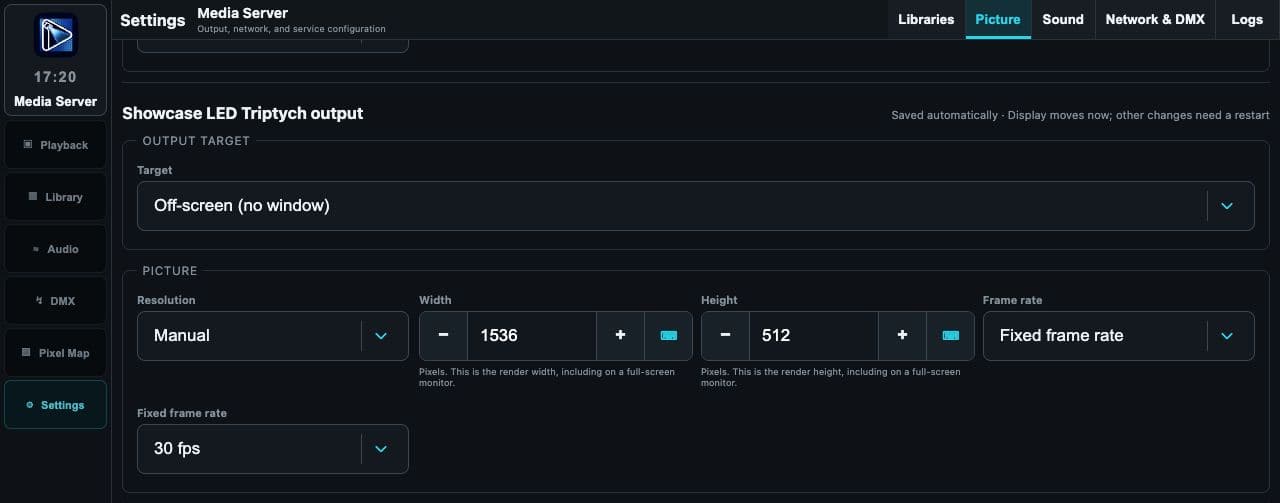Open the Frame rate dropdown
The width and height of the screenshot is (1280, 503).
(x=1118, y=336)
